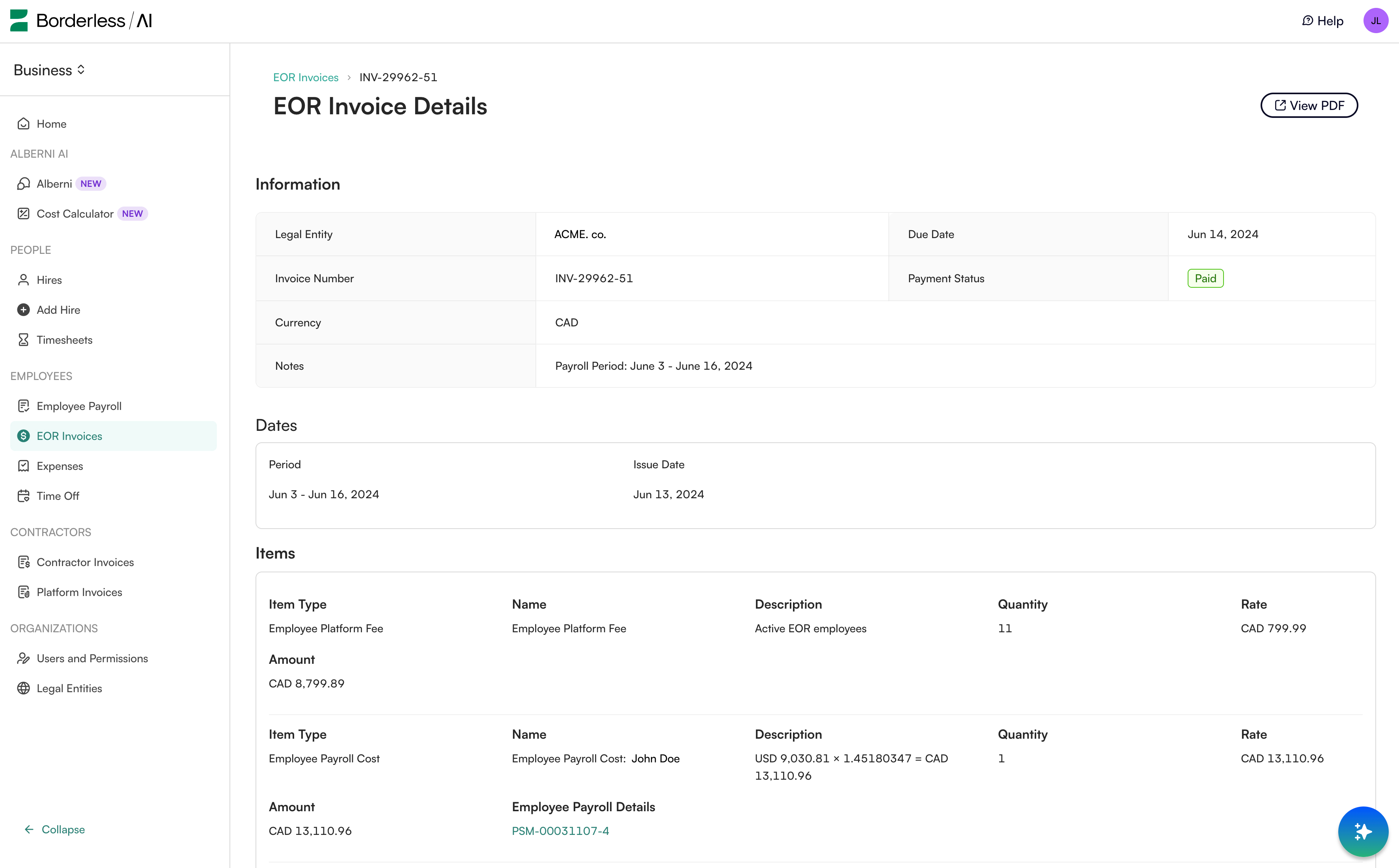Viewport: 1399px width, 868px height.
Task: Click the Legal Entities globe icon
Action: point(23,688)
